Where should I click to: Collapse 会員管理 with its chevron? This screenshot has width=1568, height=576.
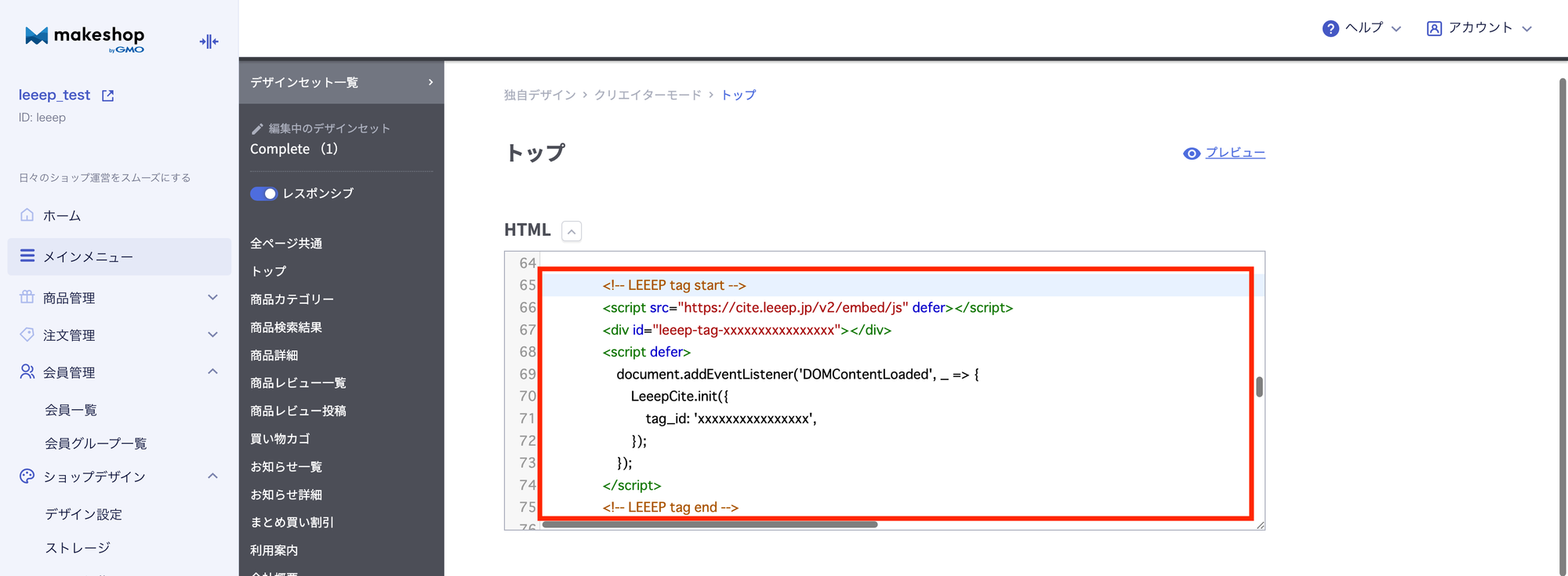pos(212,371)
